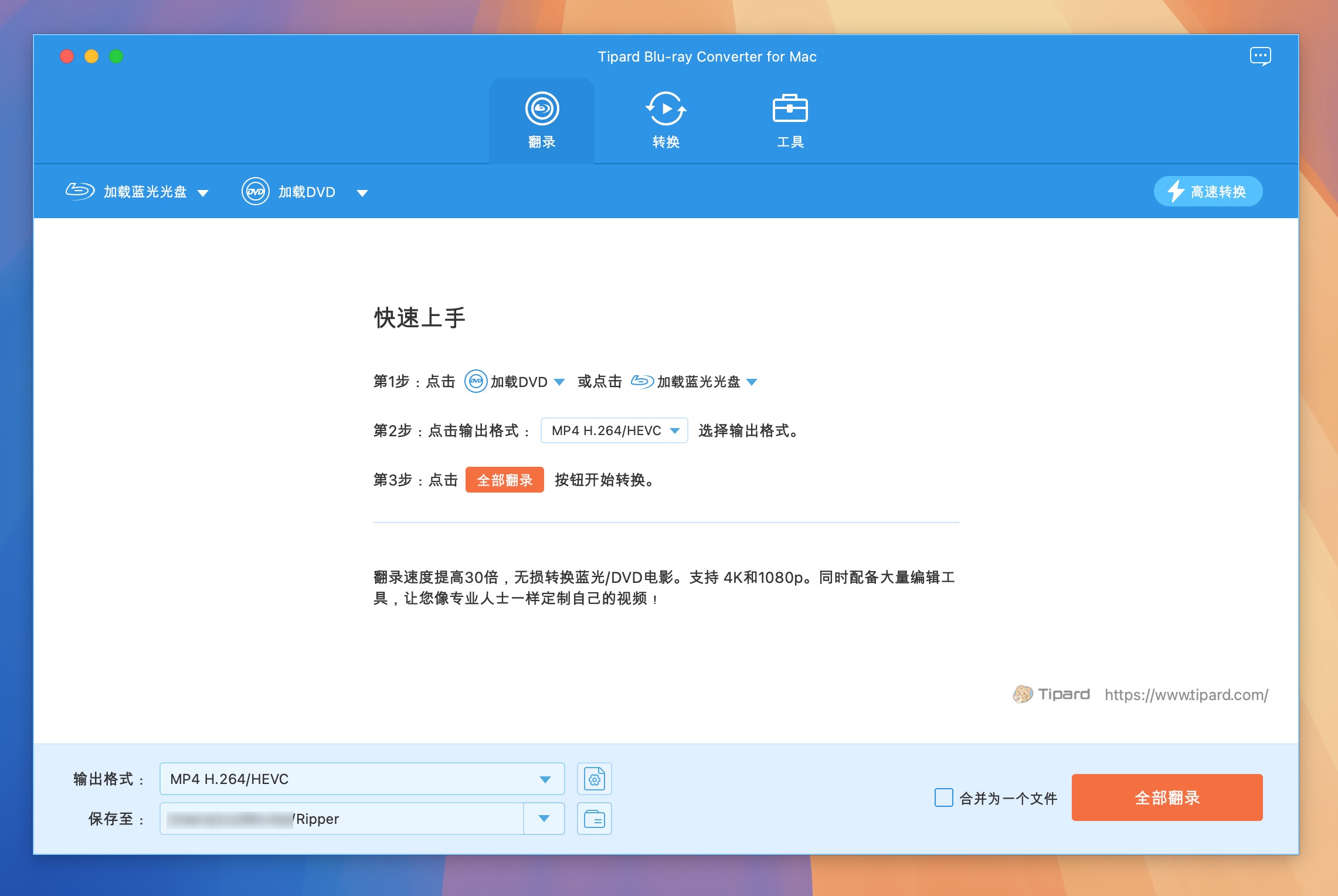Expand the 保存至 path dropdown arrow
Image resolution: width=1338 pixels, height=896 pixels.
tap(544, 819)
